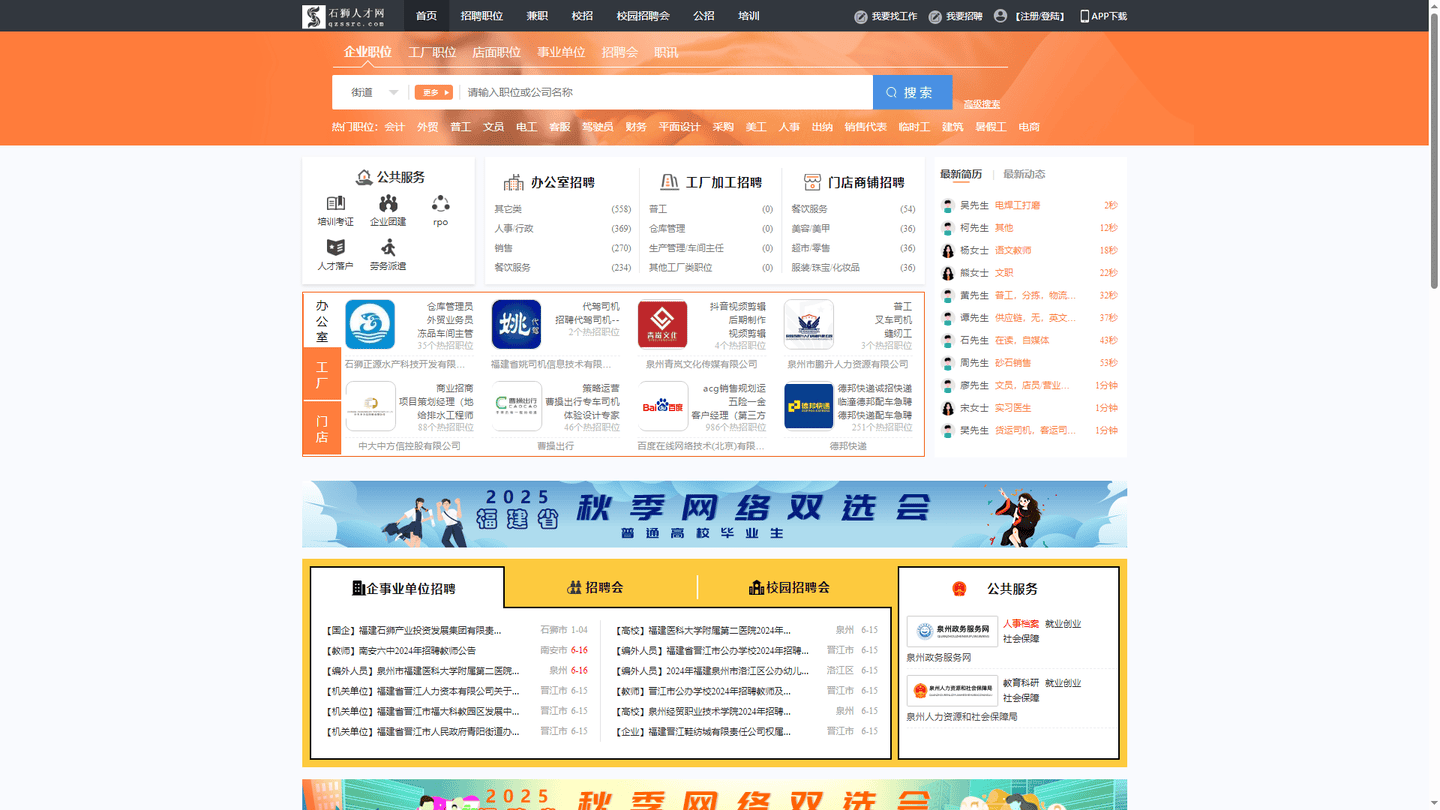The height and width of the screenshot is (810, 1440).
Task: Switch to 事业单位 search tab
Action: tap(561, 52)
